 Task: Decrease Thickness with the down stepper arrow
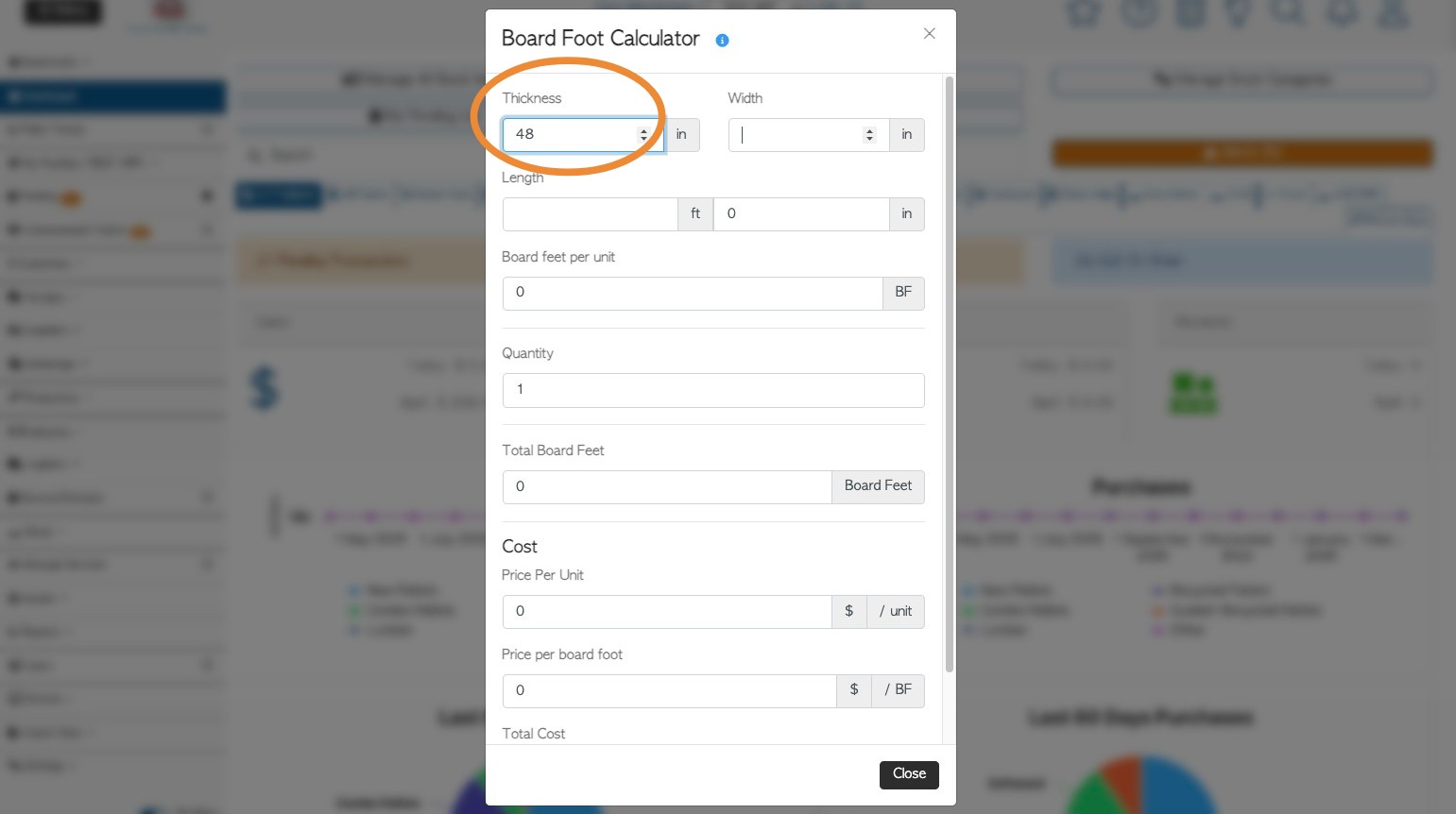tap(643, 139)
